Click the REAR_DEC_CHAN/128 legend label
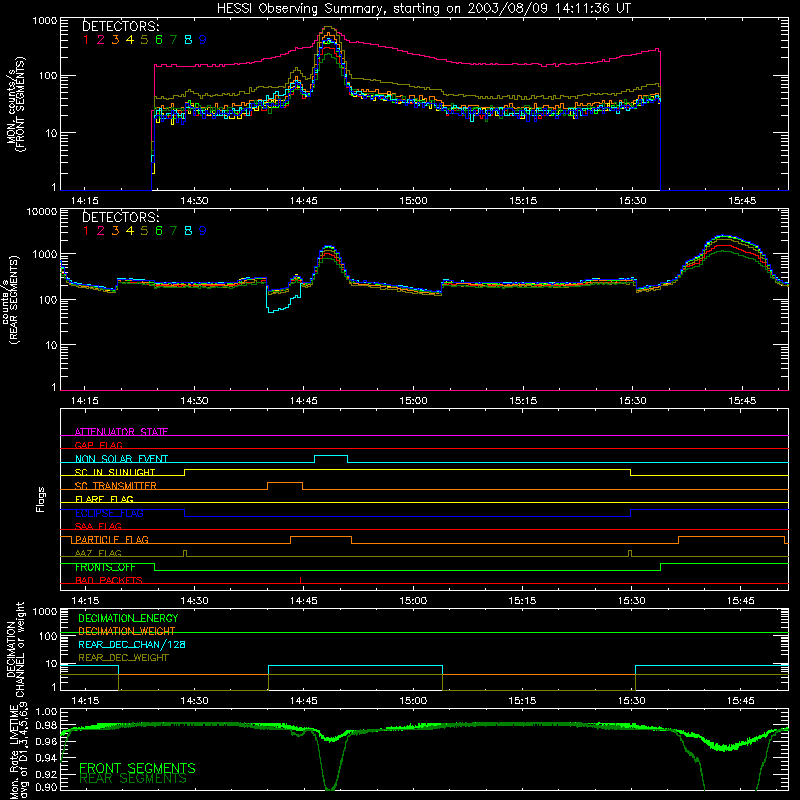Screen dimensions: 800x800 tap(132, 644)
